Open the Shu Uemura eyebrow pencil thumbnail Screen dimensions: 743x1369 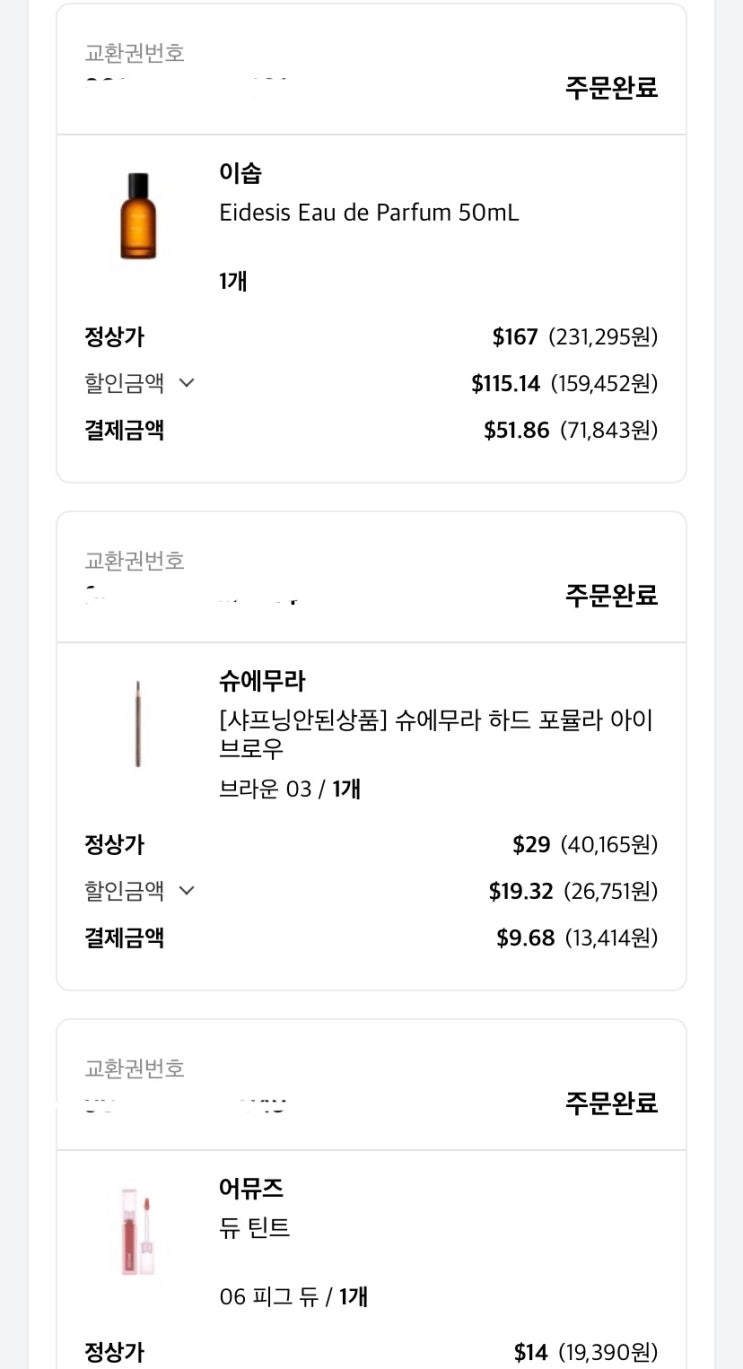click(138, 724)
